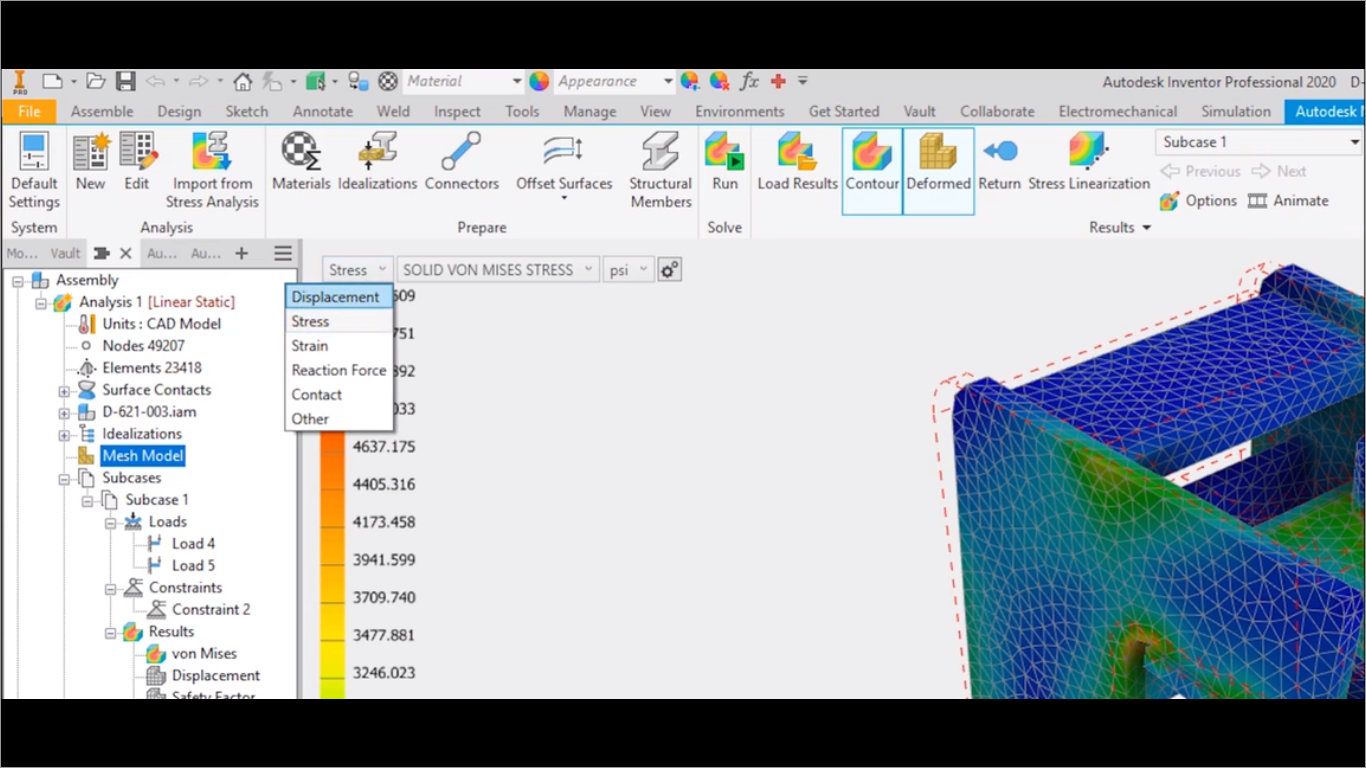Click Import from Stress Analysis
The height and width of the screenshot is (768, 1366).
pyautogui.click(x=212, y=171)
